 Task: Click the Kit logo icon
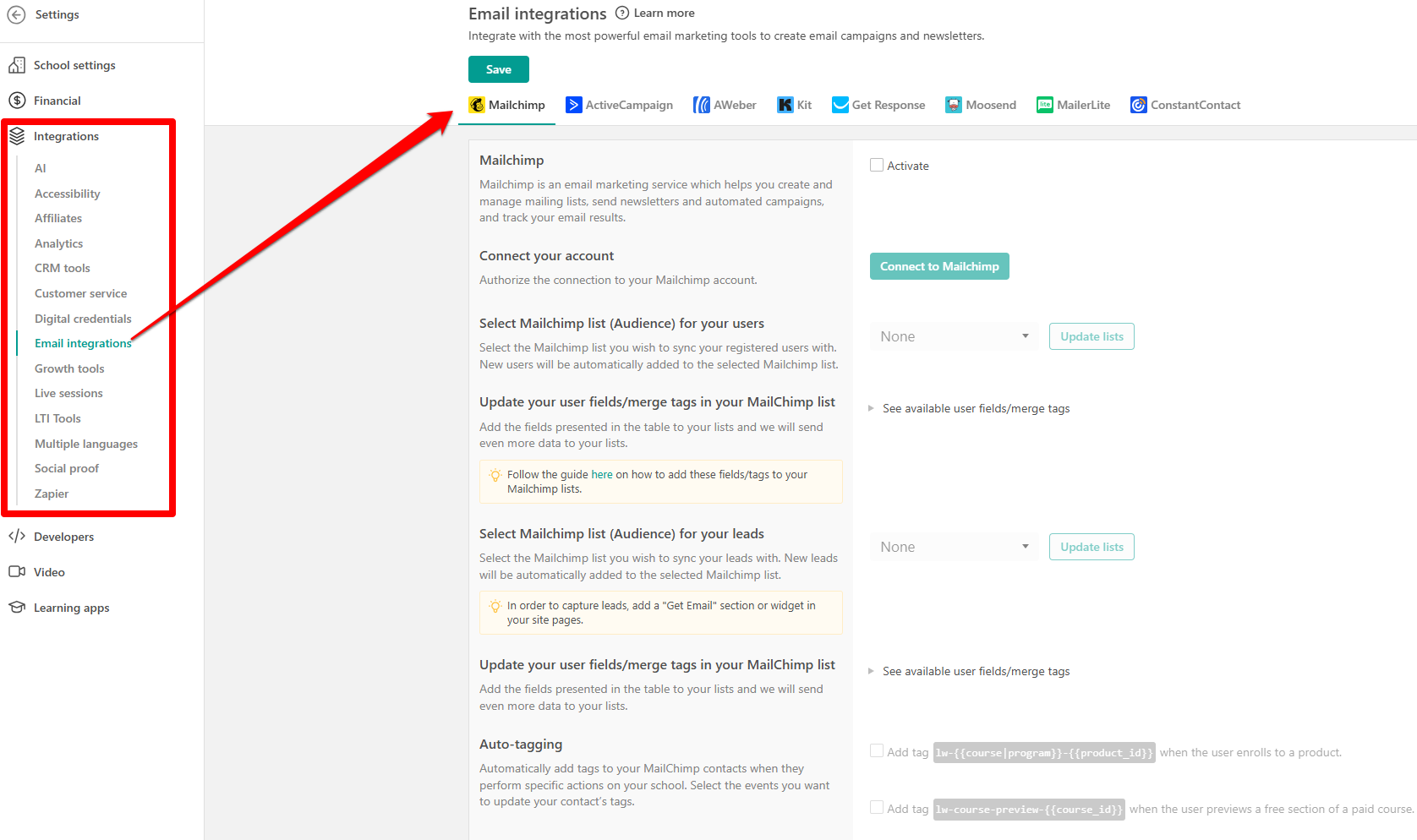click(x=785, y=105)
